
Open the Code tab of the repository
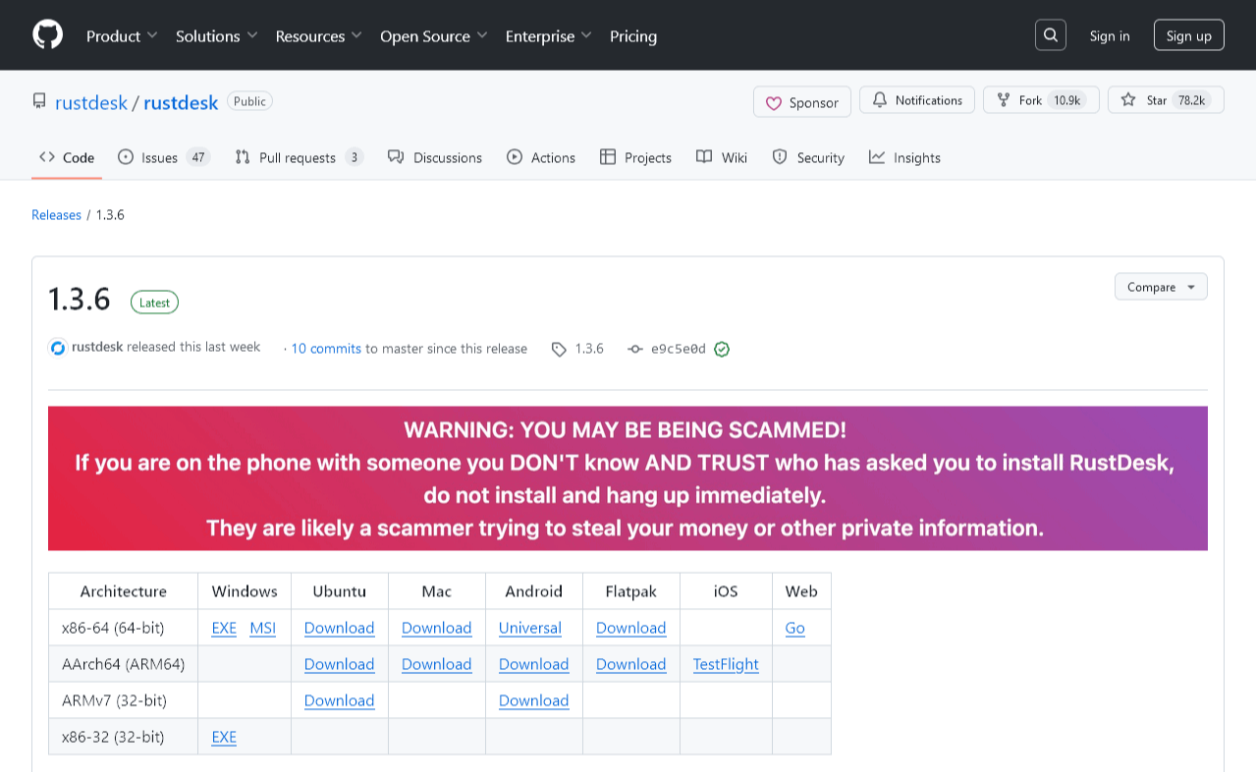[x=65, y=157]
